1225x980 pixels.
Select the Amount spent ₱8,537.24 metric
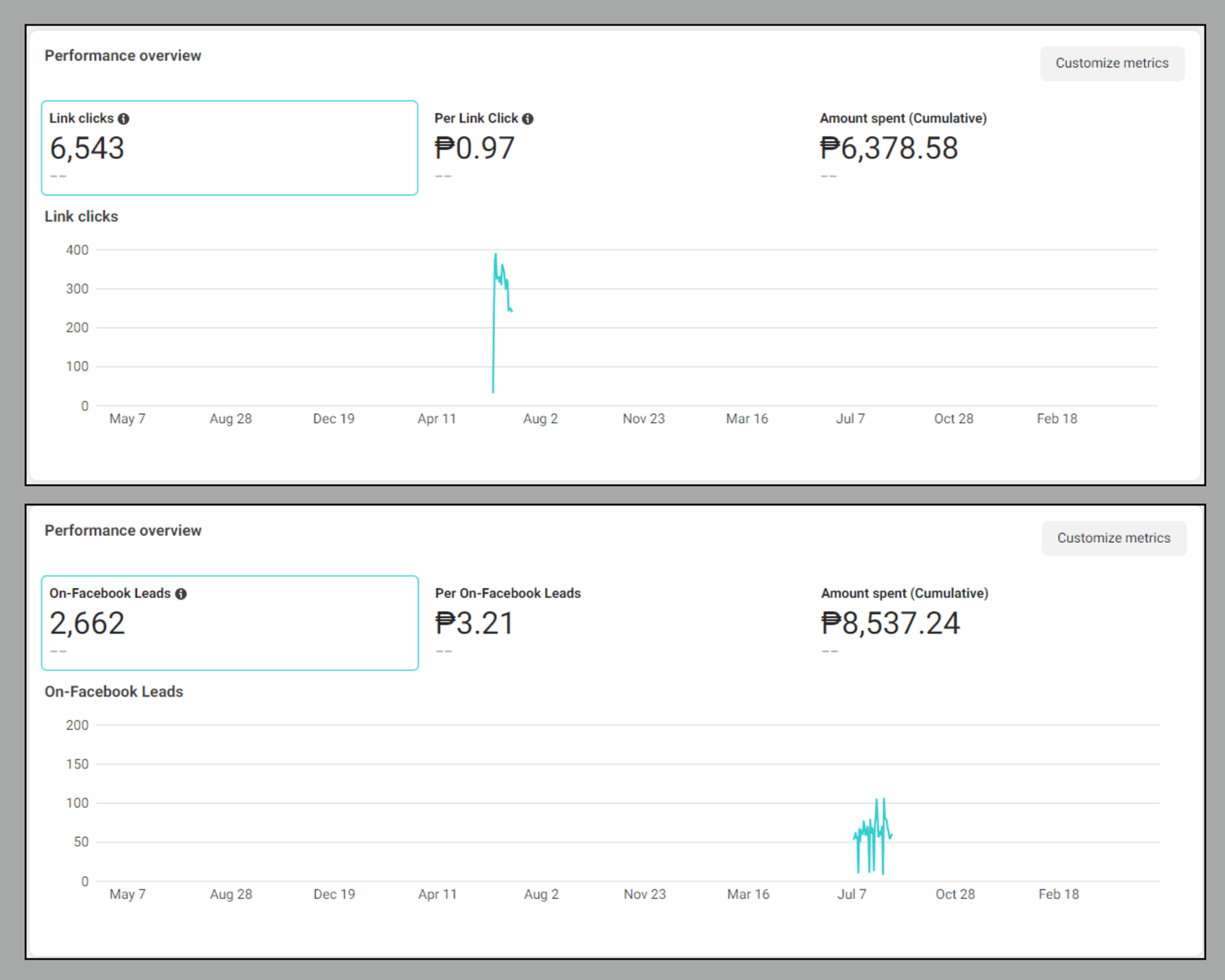(x=890, y=623)
